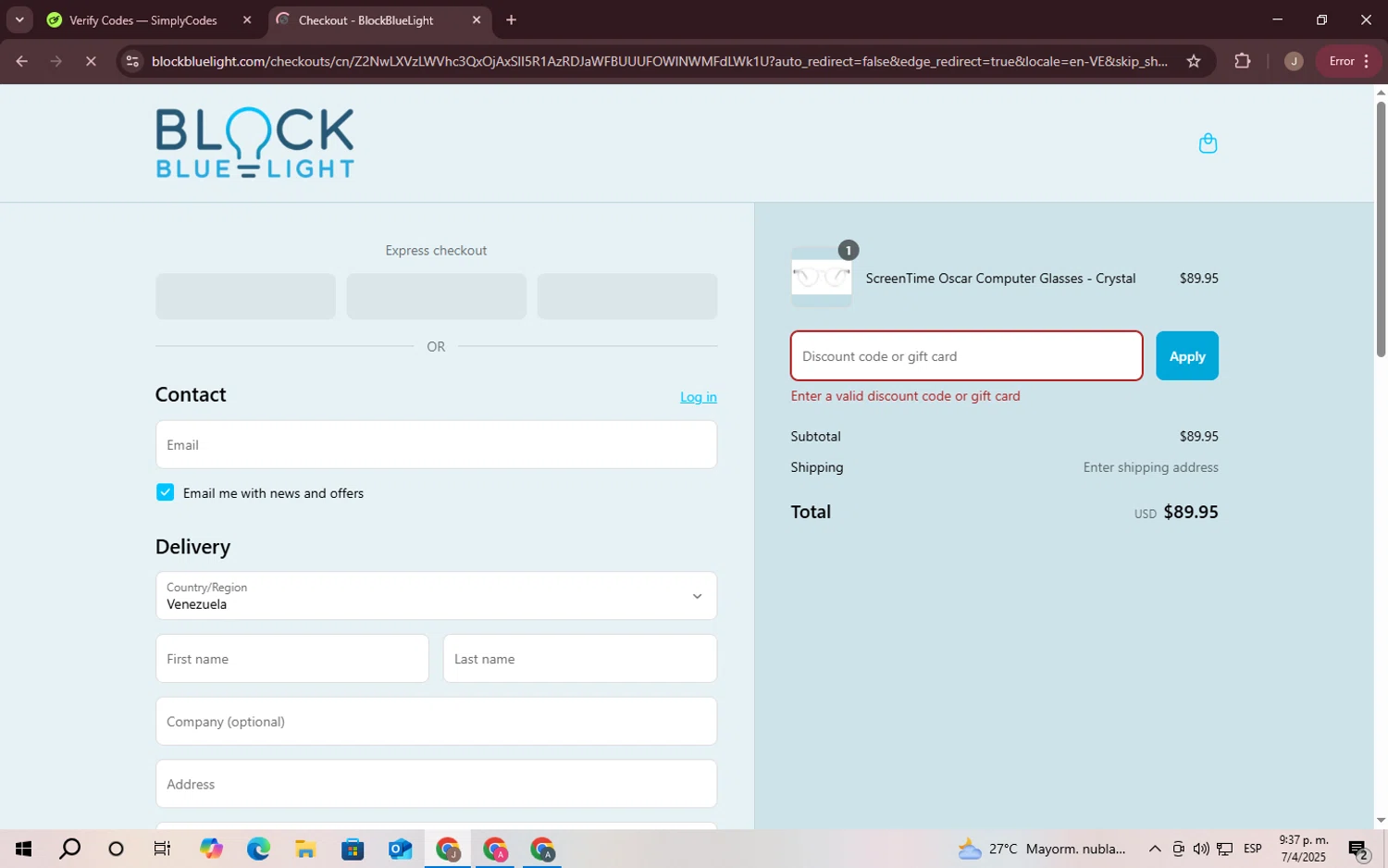Open the weather widget showing 27°C
This screenshot has width=1388, height=868.
click(x=1042, y=849)
